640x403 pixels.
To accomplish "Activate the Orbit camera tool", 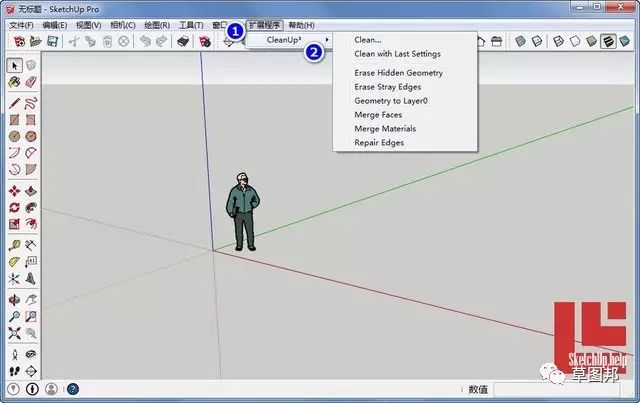I will (15, 299).
